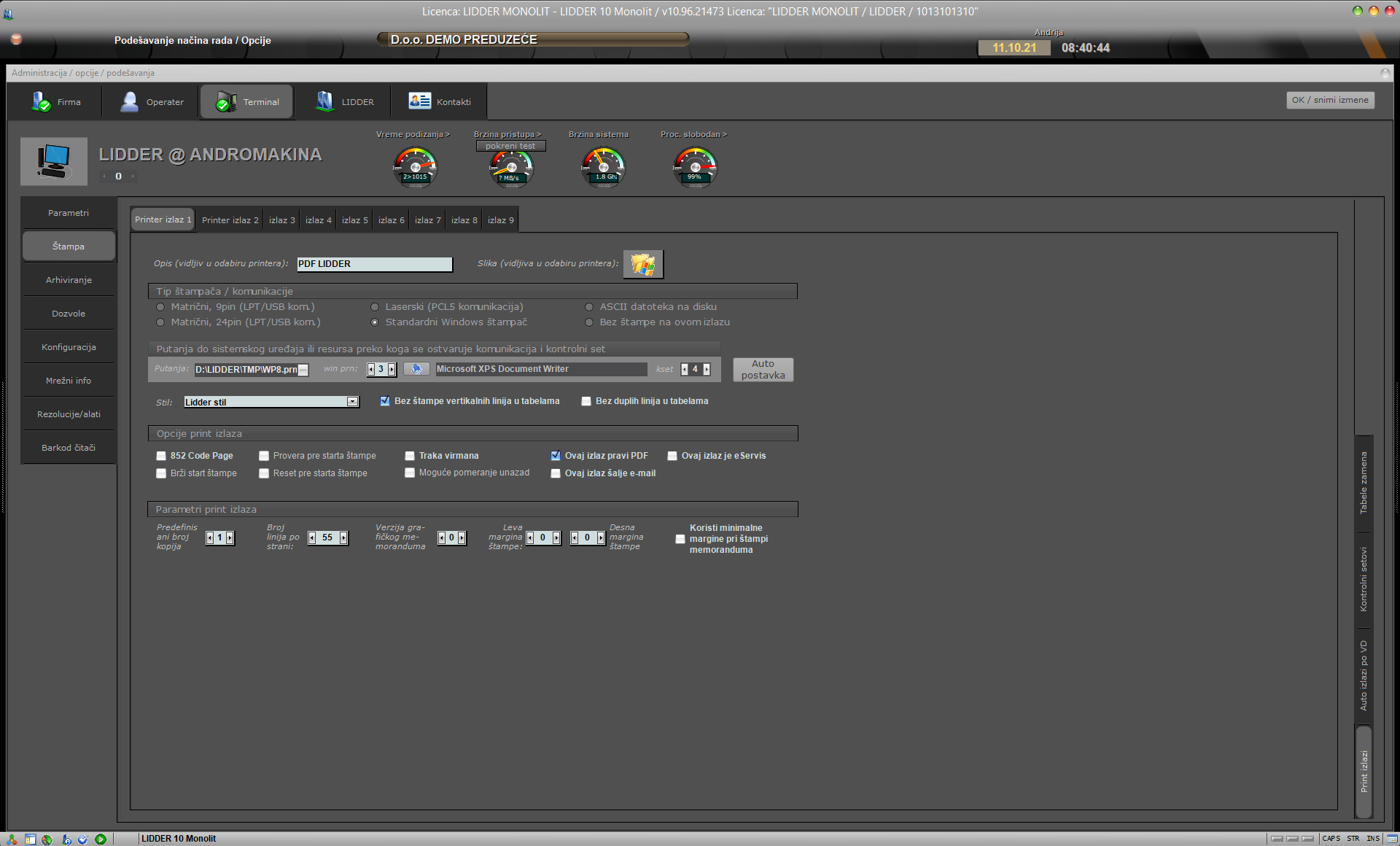Decrease win prn value with left arrow

370,369
